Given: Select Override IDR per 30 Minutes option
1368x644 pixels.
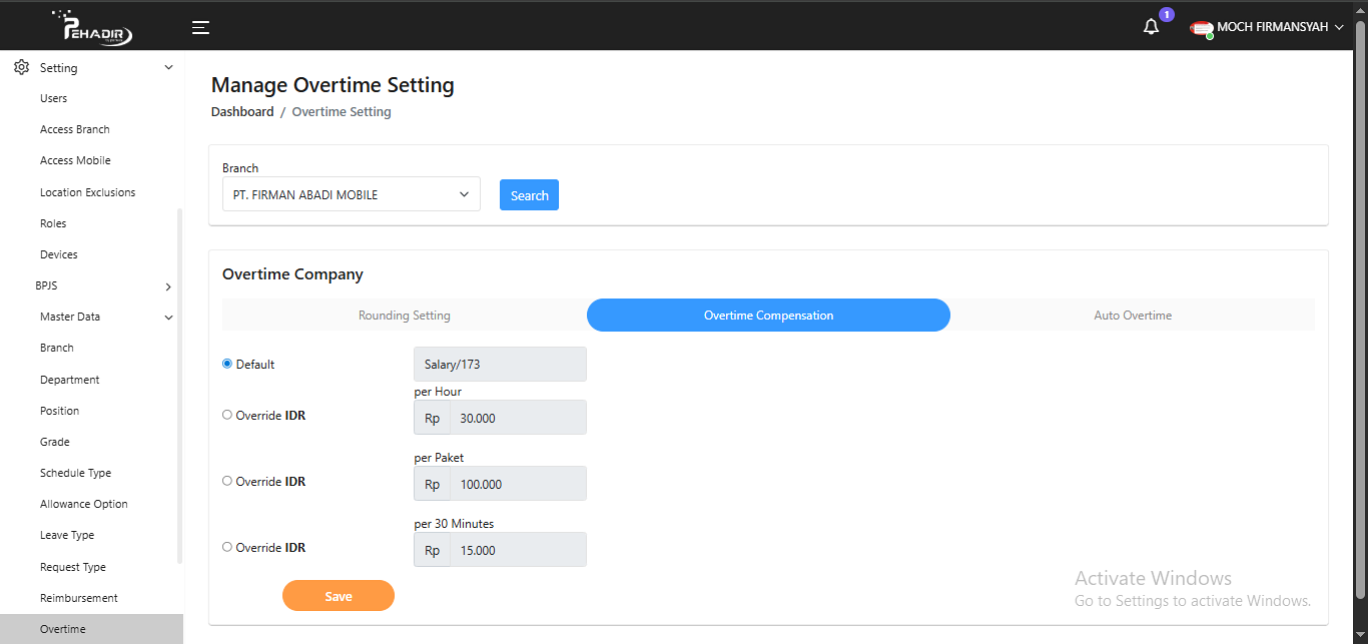Looking at the screenshot, I should click(227, 547).
